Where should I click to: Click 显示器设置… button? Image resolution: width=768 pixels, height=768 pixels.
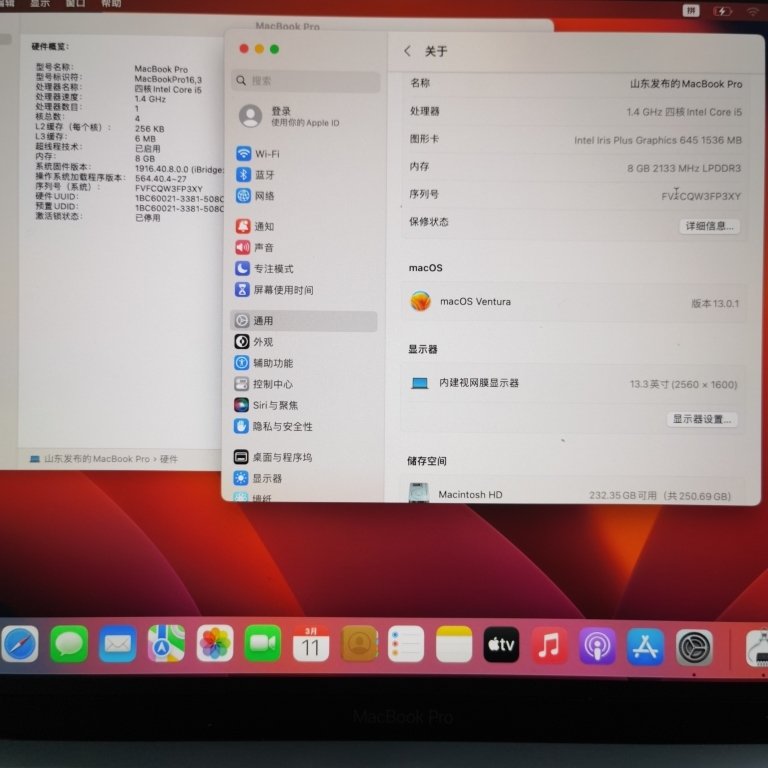pyautogui.click(x=702, y=419)
